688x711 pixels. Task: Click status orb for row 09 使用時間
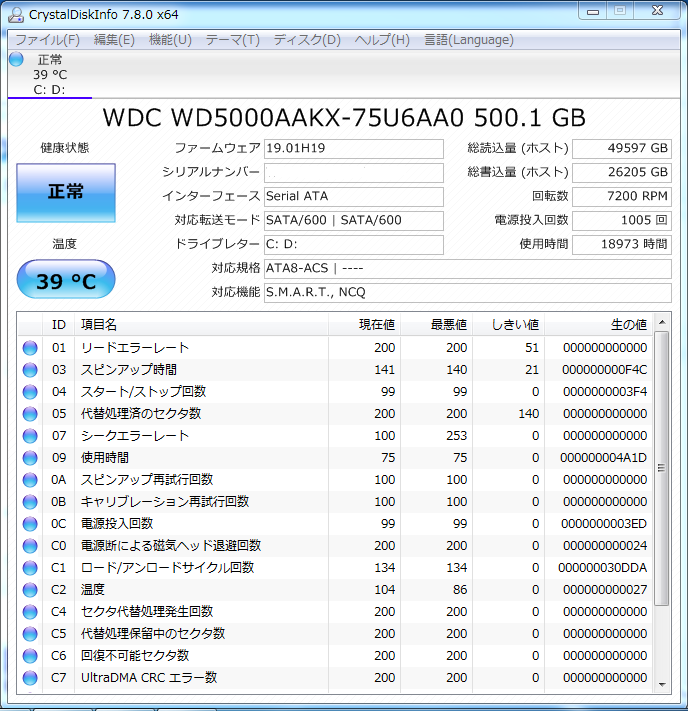point(30,458)
